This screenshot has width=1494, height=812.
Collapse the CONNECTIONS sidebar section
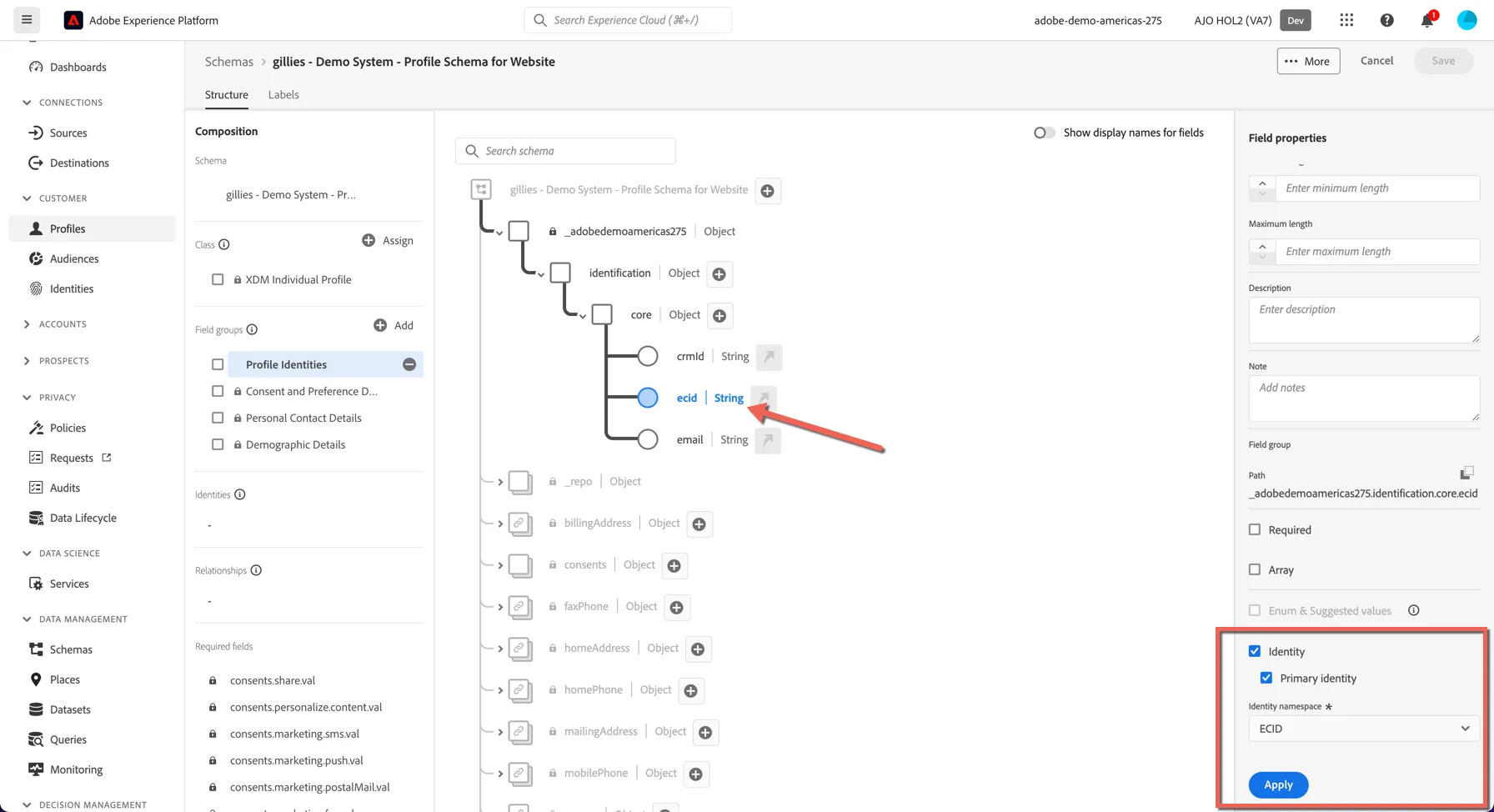(27, 103)
